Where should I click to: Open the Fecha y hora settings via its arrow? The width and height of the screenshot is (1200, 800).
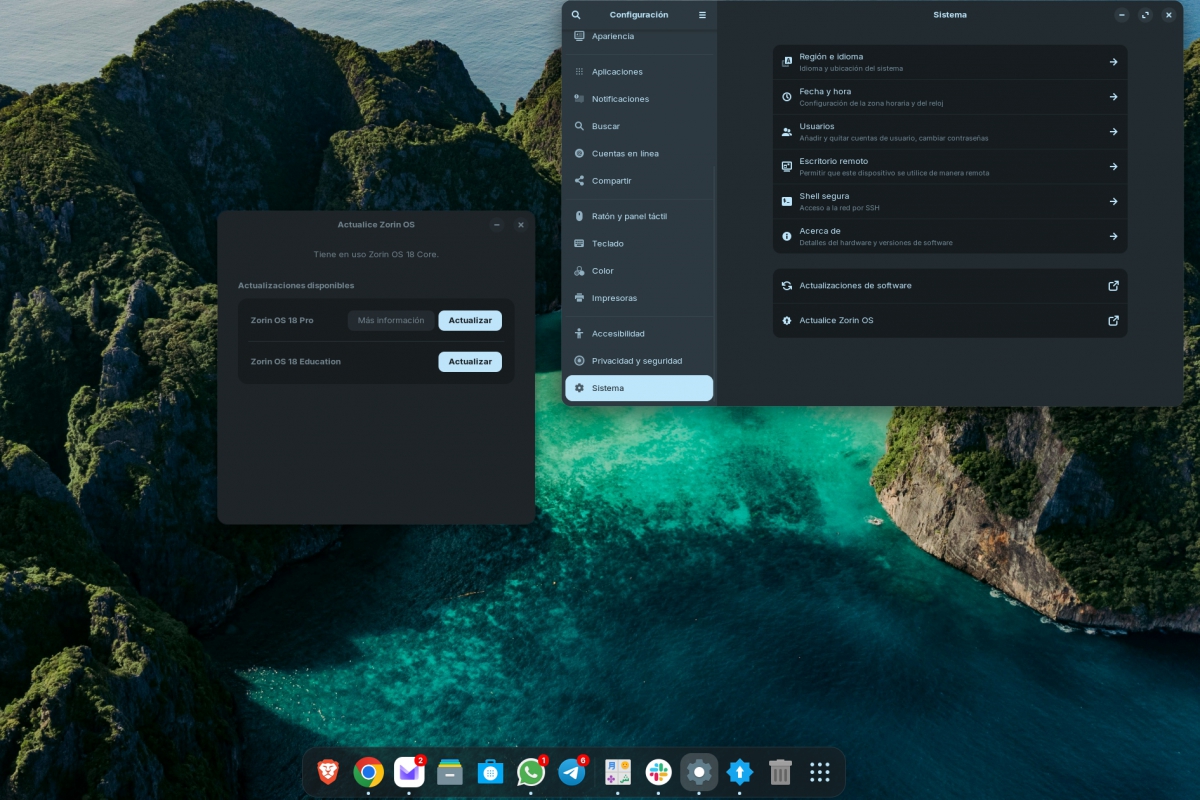point(1112,96)
